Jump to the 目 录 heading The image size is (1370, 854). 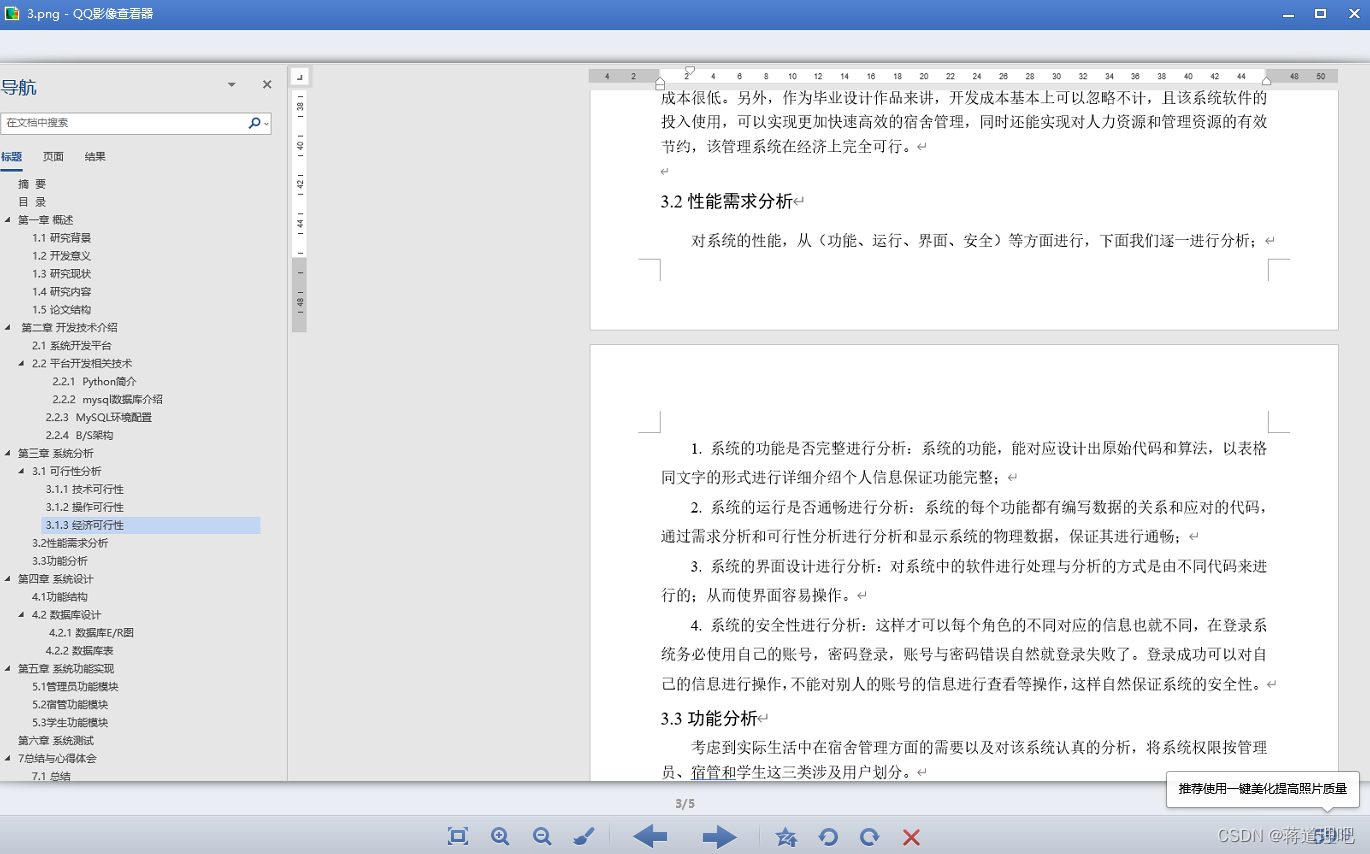32,202
